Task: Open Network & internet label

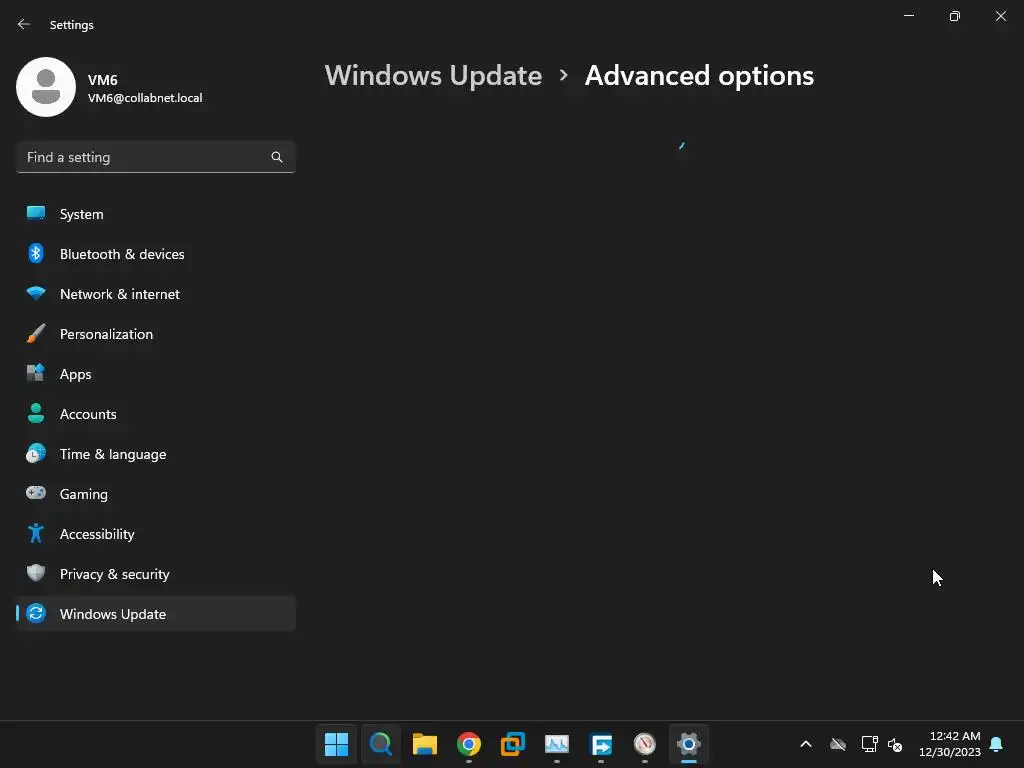Action: click(120, 294)
